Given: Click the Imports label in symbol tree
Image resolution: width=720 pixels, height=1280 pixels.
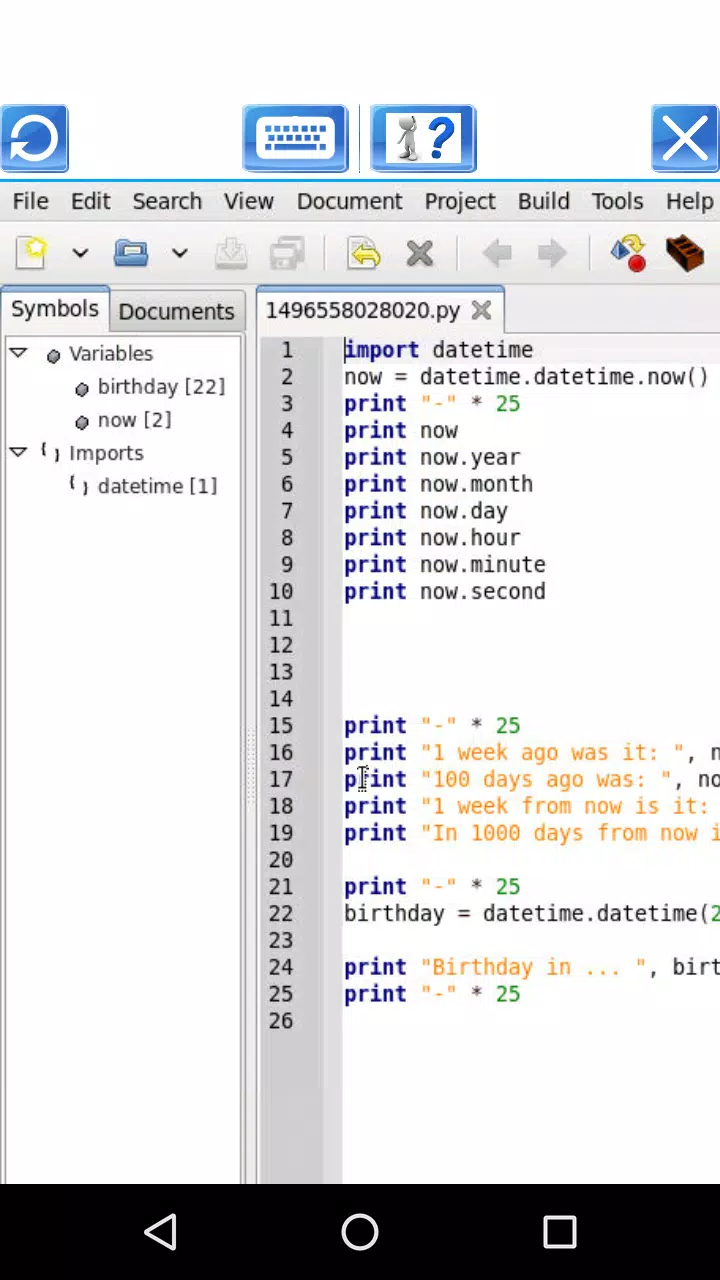Looking at the screenshot, I should click(x=106, y=453).
